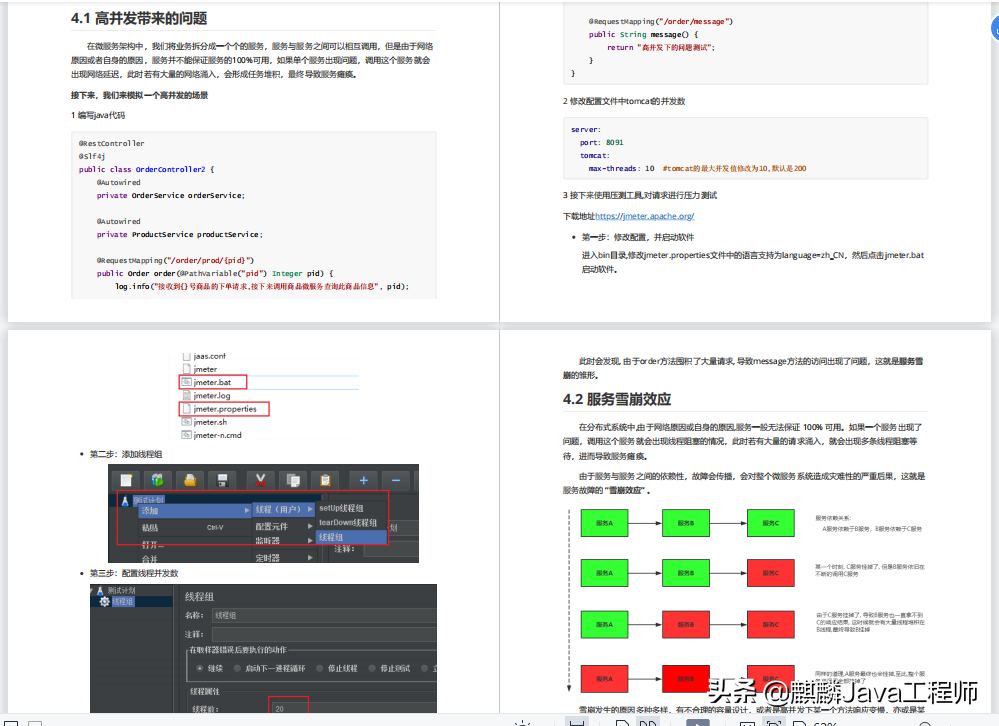
Task: Click the Cut scissors icon in JMeter toolbar
Action: (x=260, y=480)
